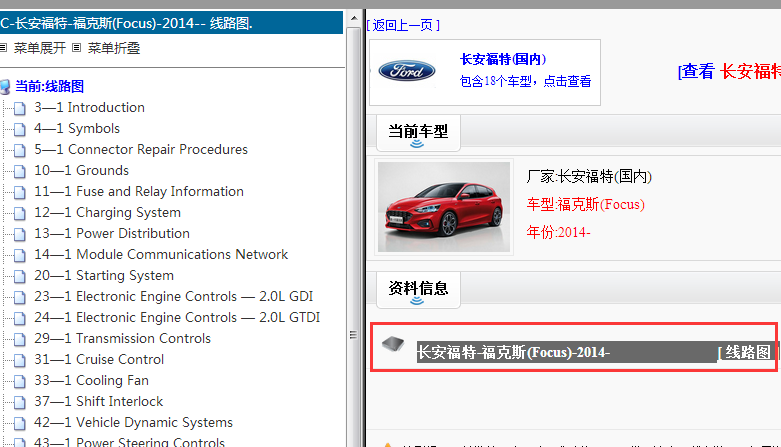Image resolution: width=781 pixels, height=447 pixels.
Task: Click page icon beside Connector Repair Procedures
Action: coord(20,150)
